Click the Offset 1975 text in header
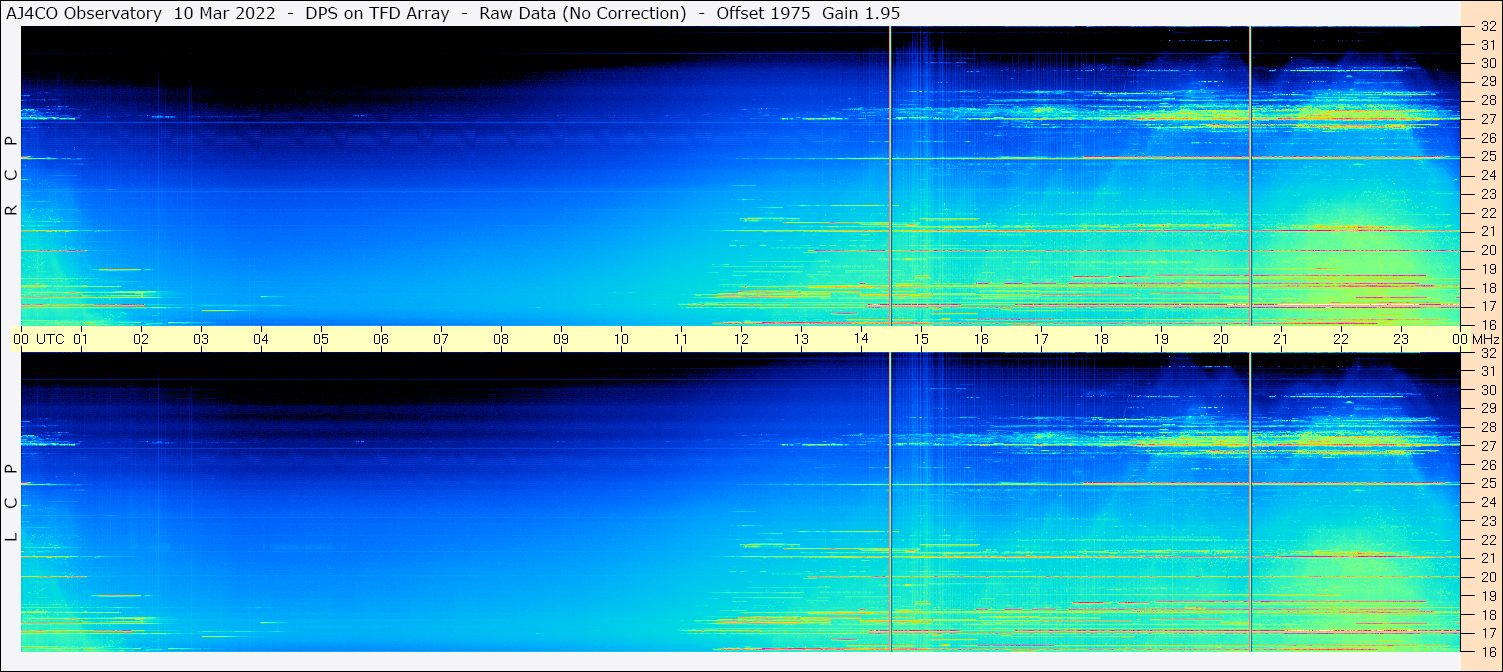The width and height of the screenshot is (1503, 672). [x=764, y=13]
